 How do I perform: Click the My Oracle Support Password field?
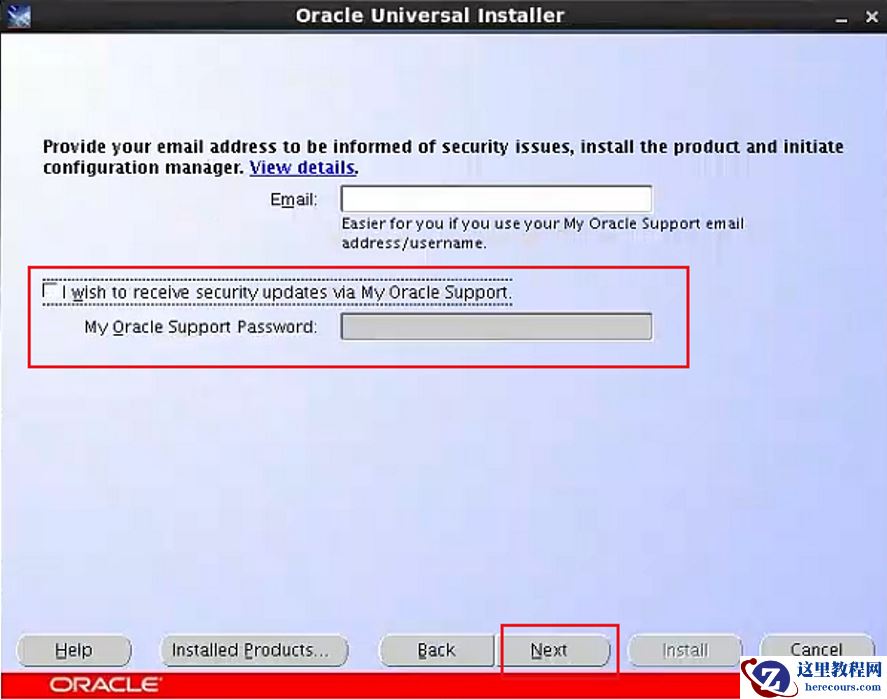pos(496,326)
